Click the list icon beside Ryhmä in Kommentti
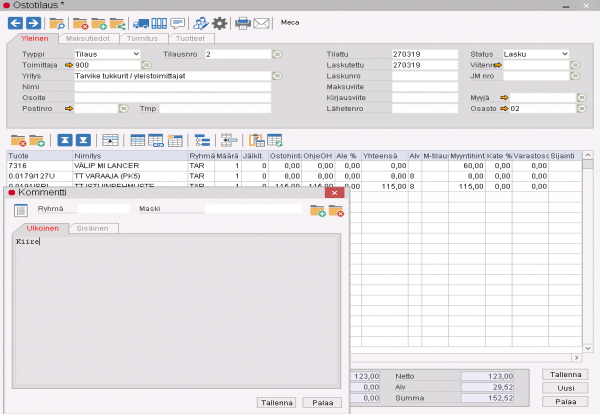The width and height of the screenshot is (600, 414). (x=21, y=210)
